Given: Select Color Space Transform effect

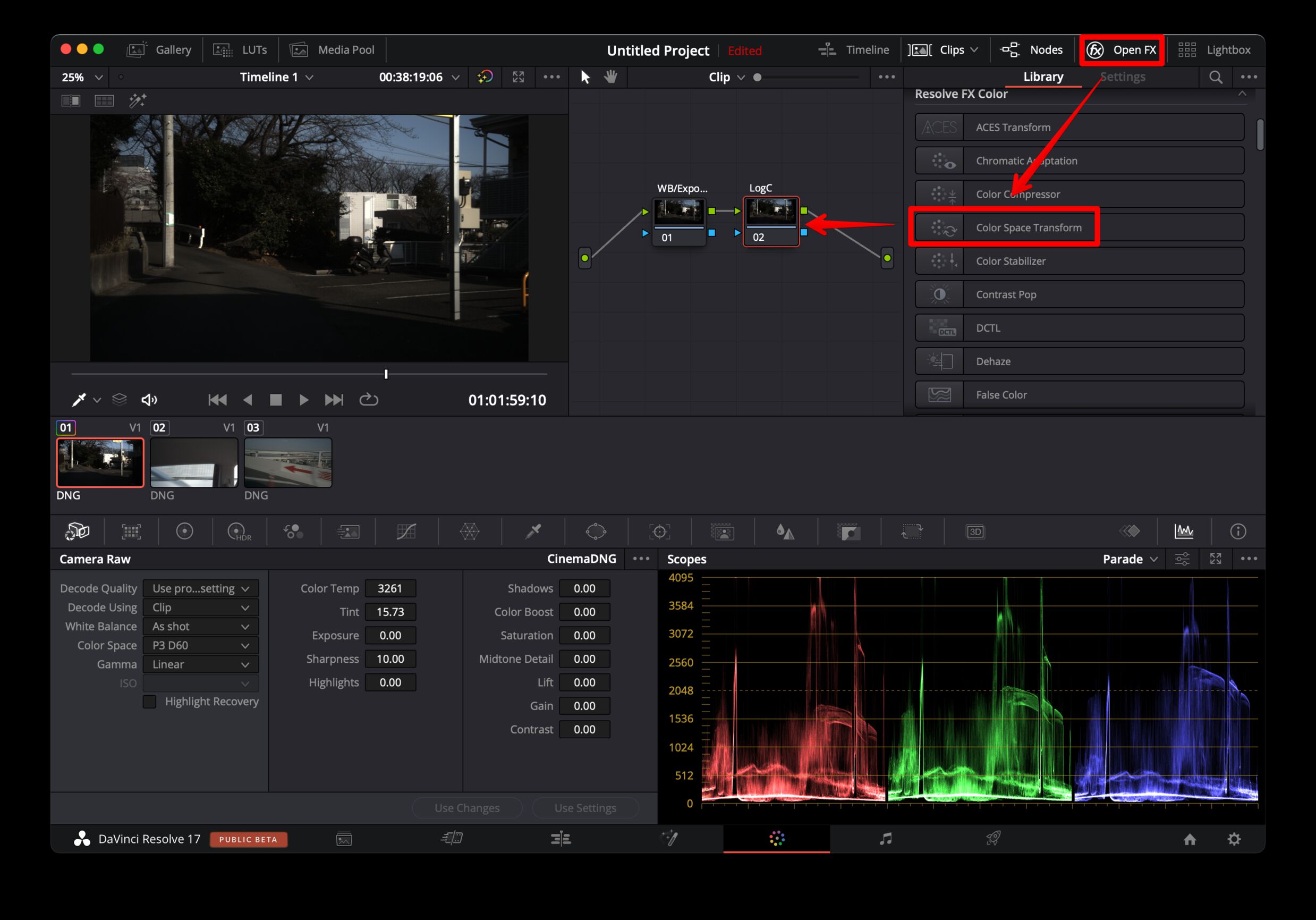Looking at the screenshot, I should tap(1028, 227).
